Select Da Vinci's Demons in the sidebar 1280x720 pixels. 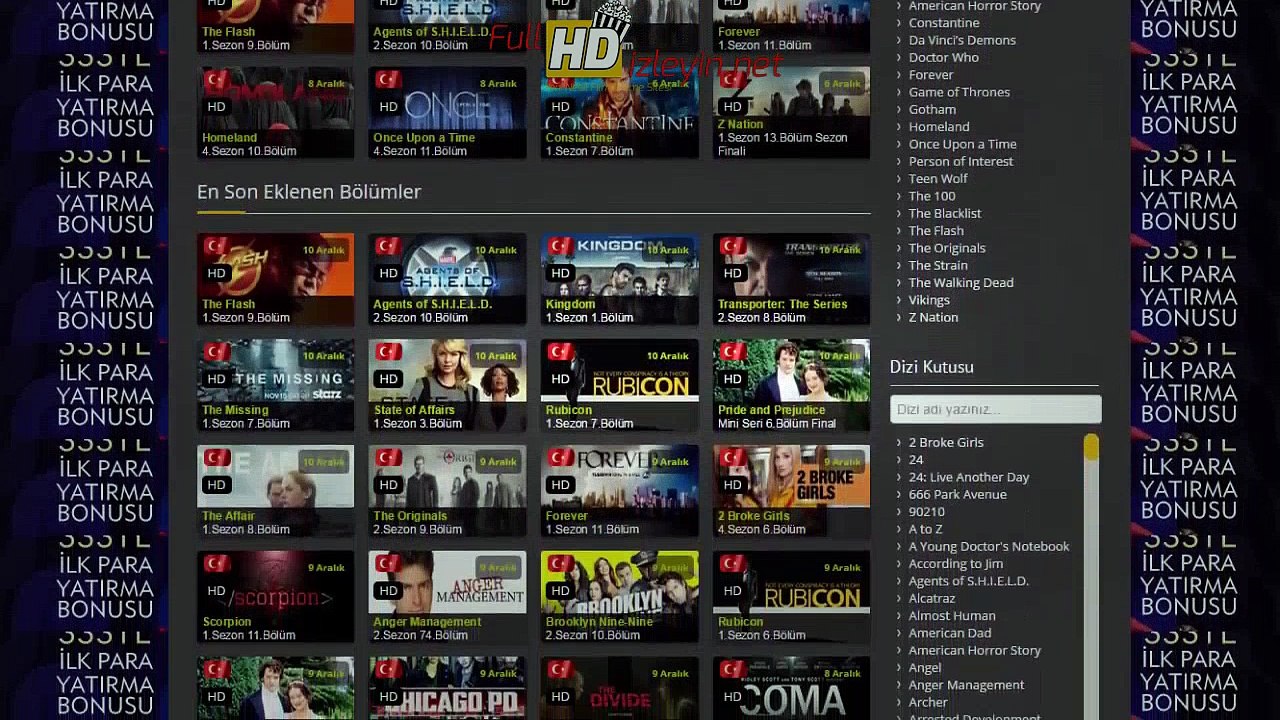962,40
